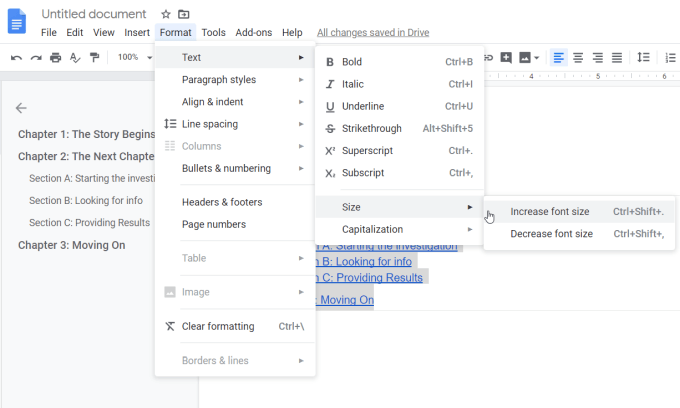Screen dimensions: 680x408
Task: Star the Untitled document
Action: 166,14
